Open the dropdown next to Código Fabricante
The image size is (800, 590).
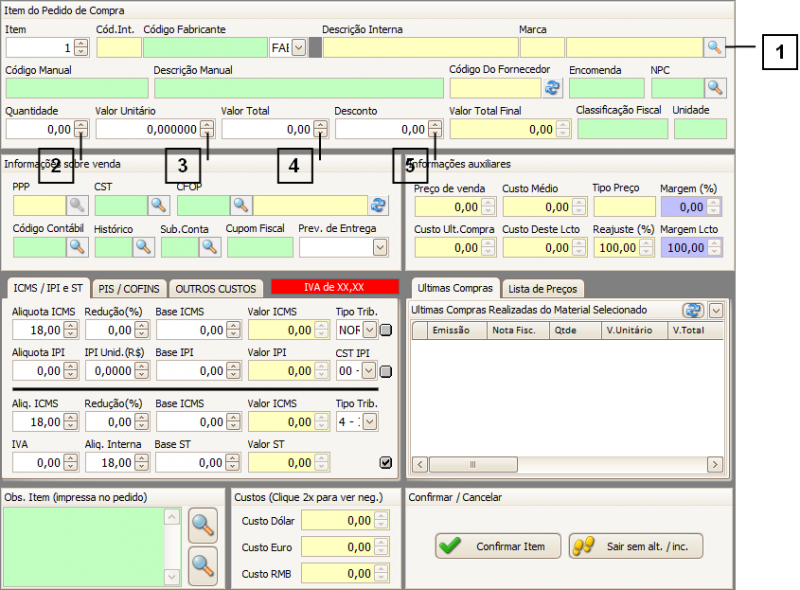tap(297, 47)
